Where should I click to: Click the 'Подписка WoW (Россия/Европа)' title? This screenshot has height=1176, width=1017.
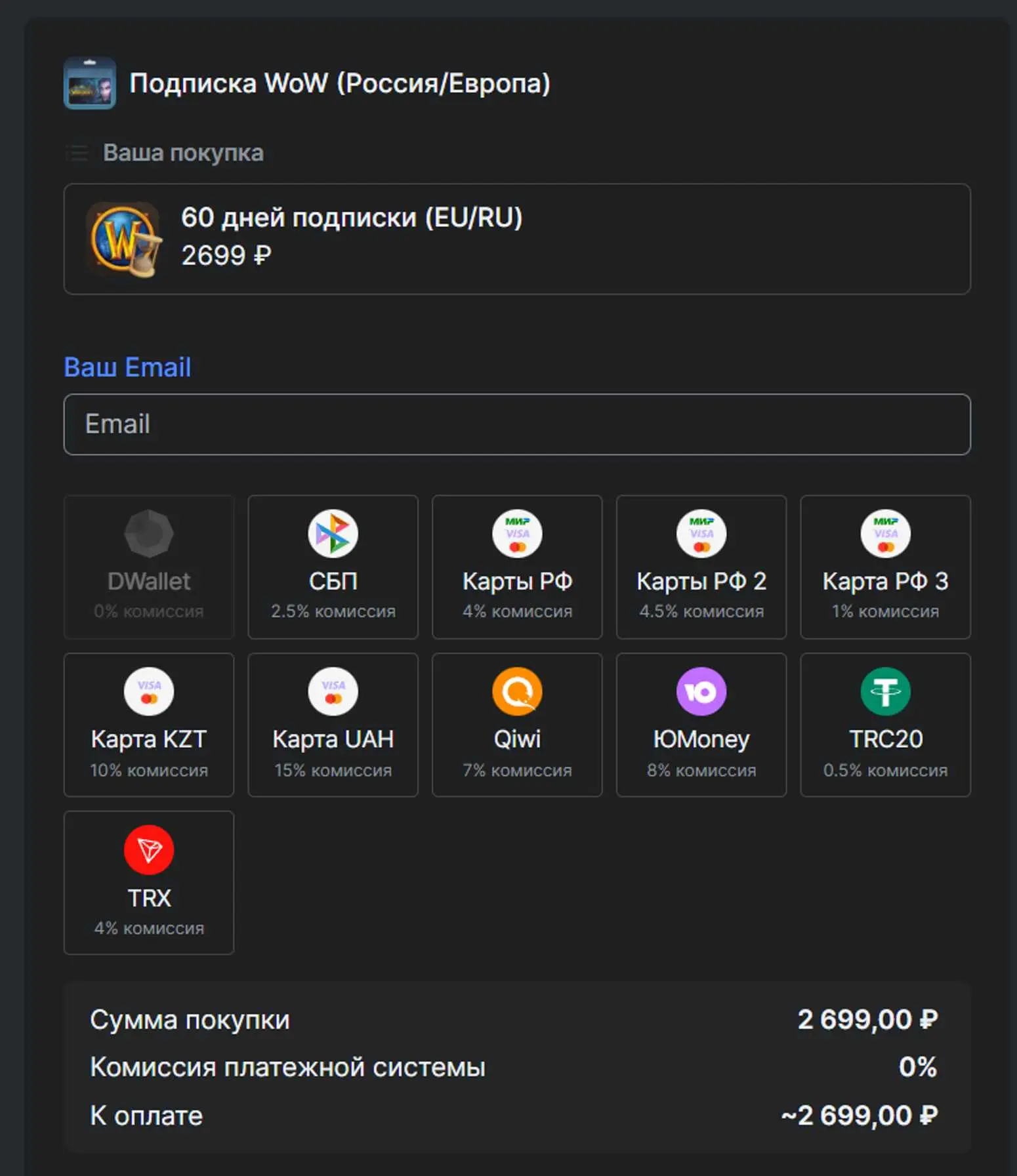[340, 83]
